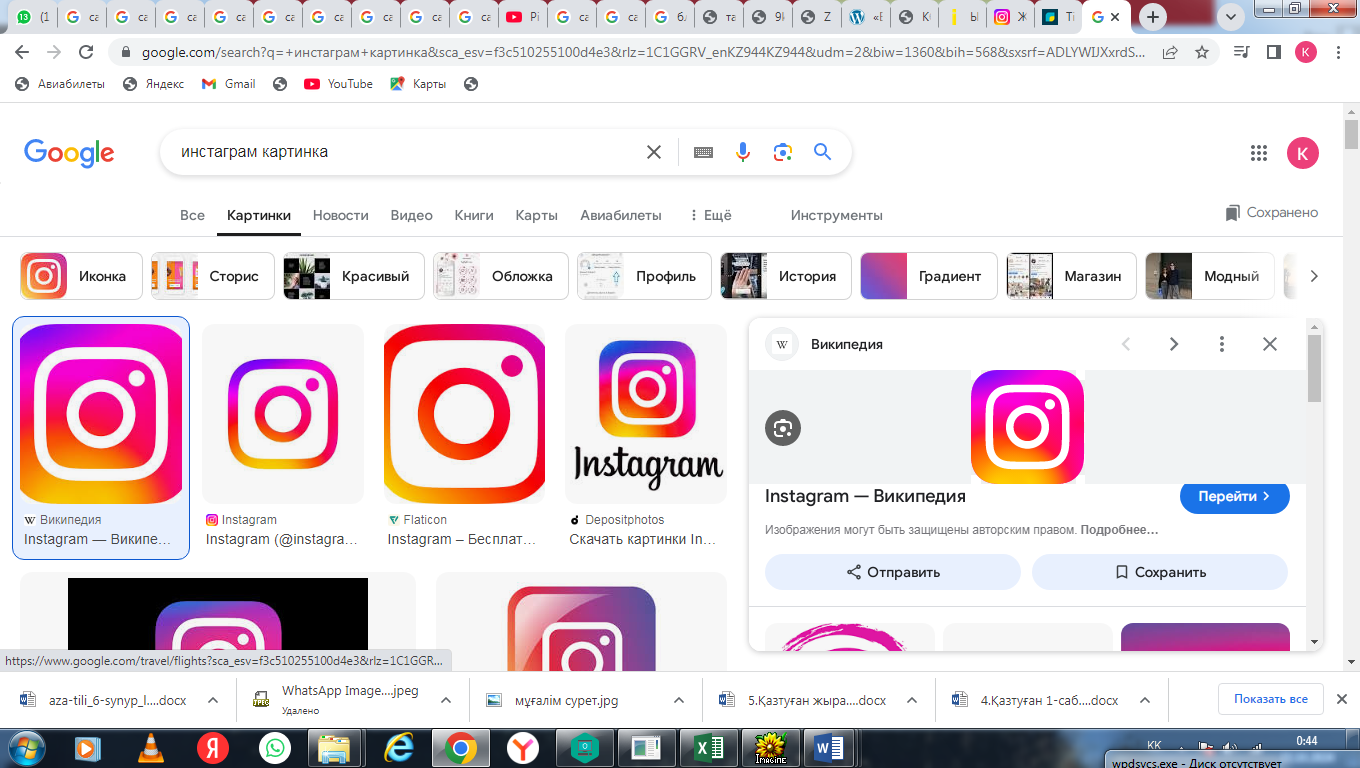1360x768 pixels.
Task: Show previous image in the preview panel
Action: [1126, 344]
